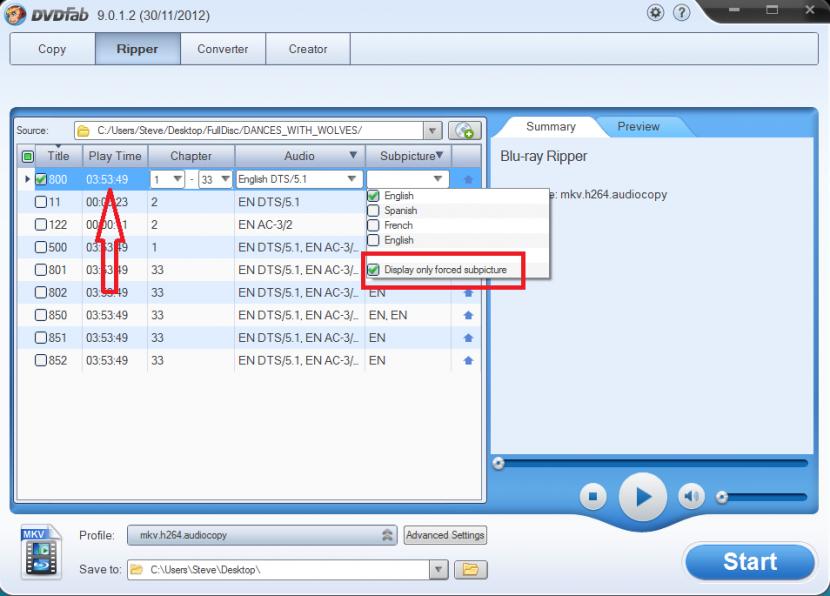Toggle the select-all titles checkbox in header

(28, 156)
